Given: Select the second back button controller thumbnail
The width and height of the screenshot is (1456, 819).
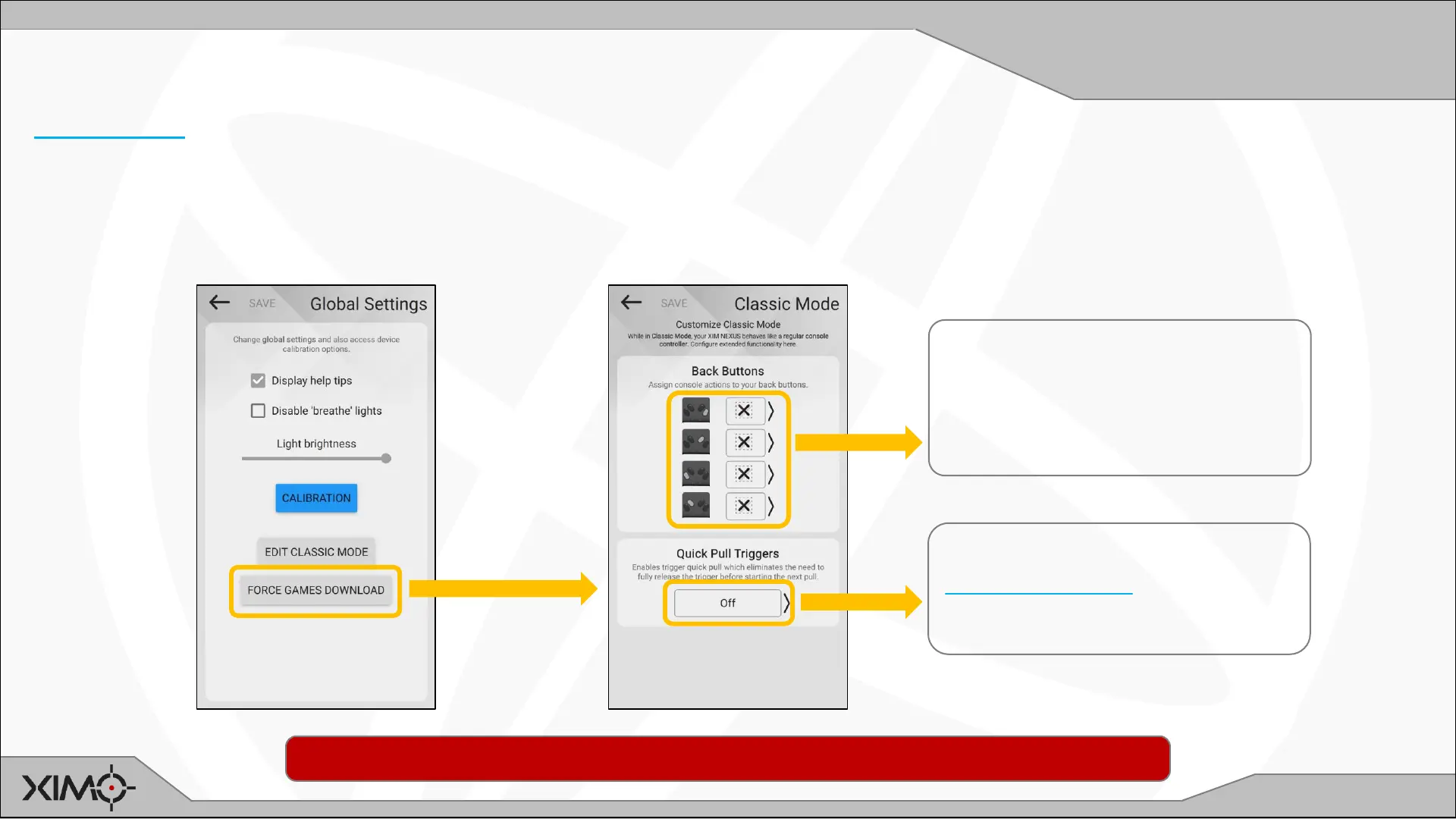Looking at the screenshot, I should click(x=695, y=442).
